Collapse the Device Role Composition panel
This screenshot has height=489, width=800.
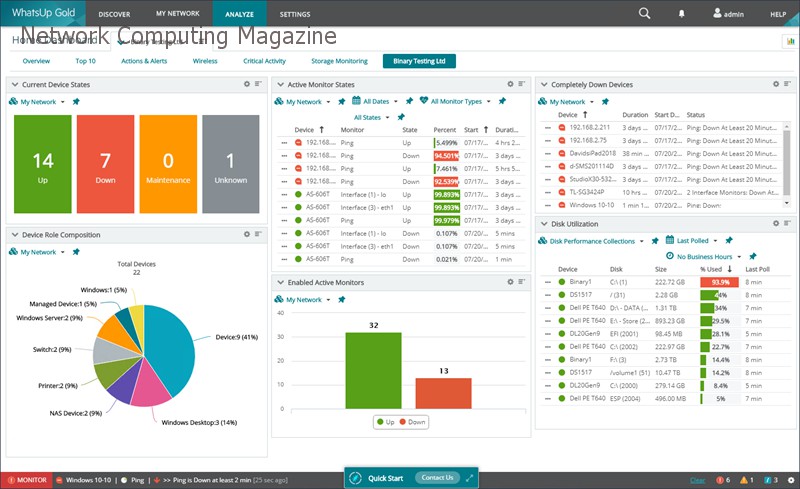click(15, 234)
